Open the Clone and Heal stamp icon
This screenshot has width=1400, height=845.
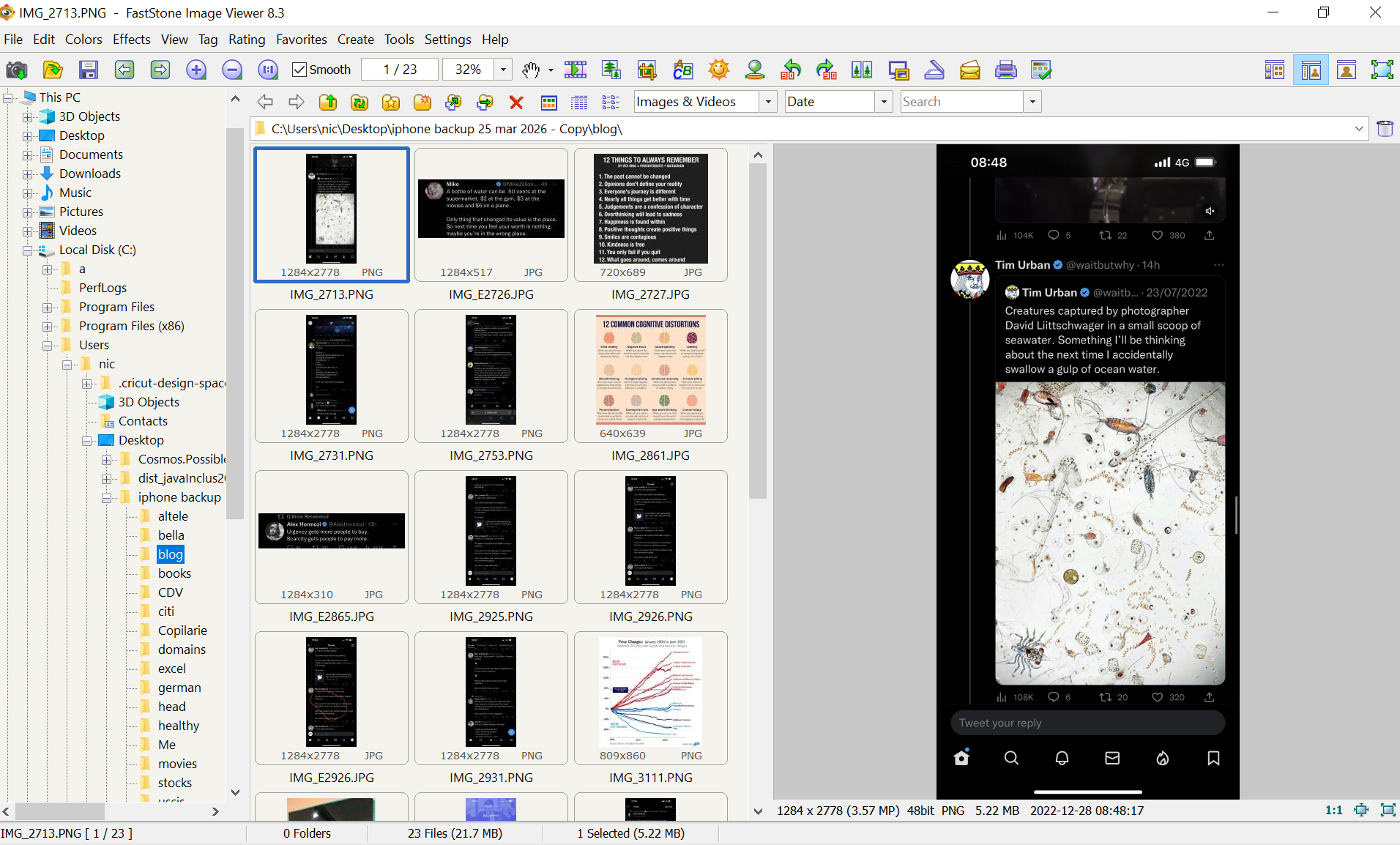(755, 70)
